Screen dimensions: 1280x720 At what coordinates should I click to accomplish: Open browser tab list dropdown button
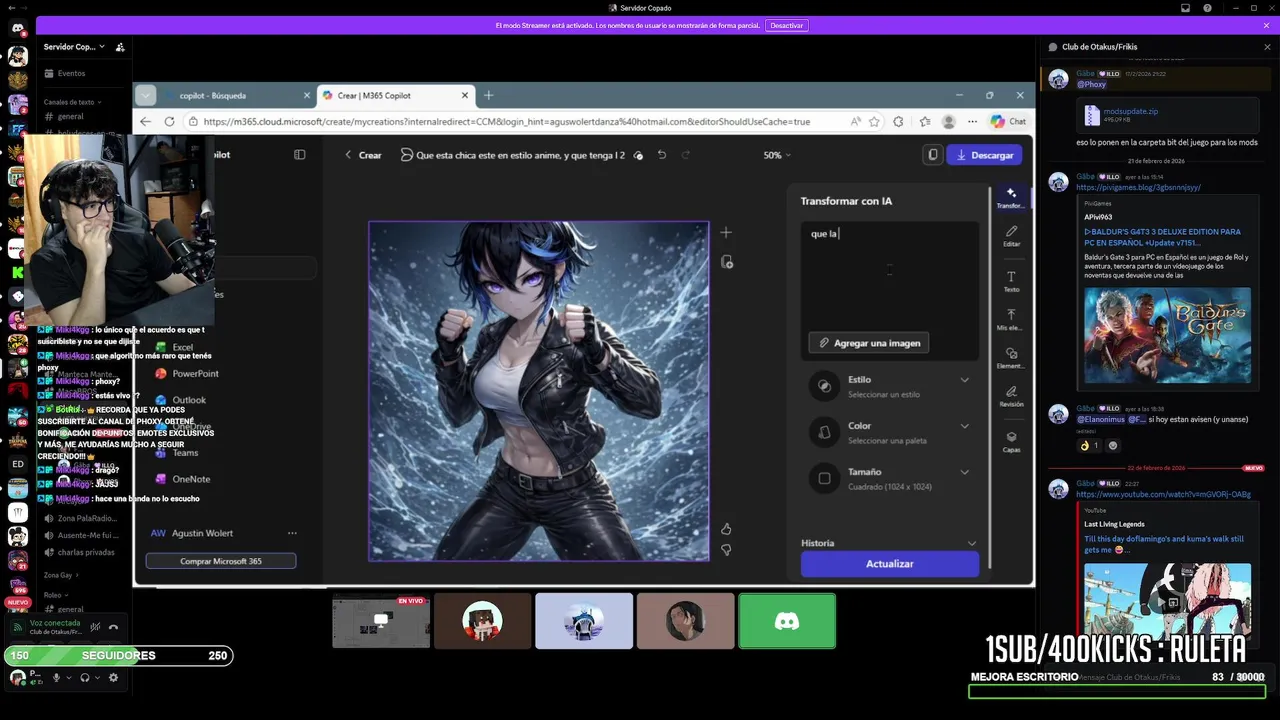[x=147, y=95]
